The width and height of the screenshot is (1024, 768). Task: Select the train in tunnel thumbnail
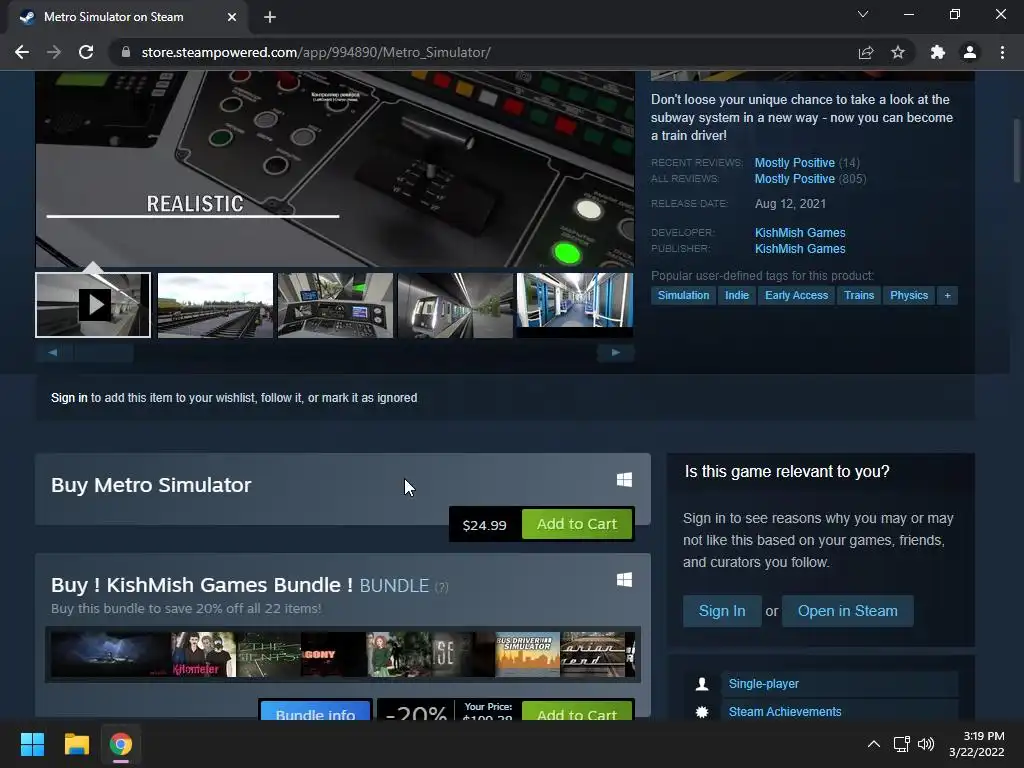456,305
